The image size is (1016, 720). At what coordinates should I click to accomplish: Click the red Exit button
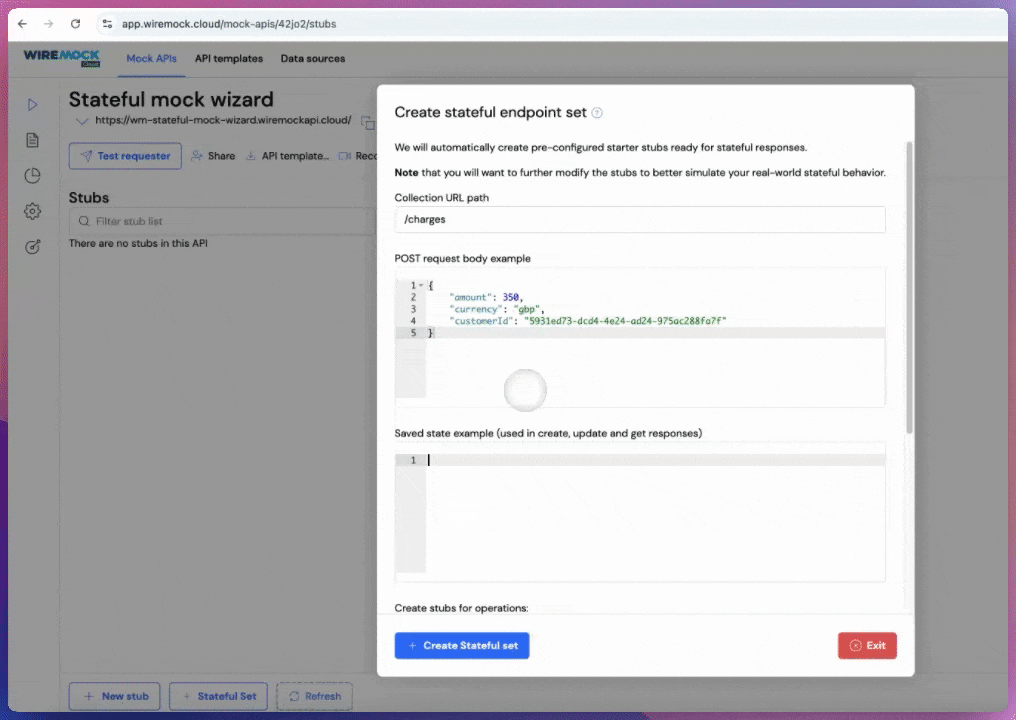(867, 645)
